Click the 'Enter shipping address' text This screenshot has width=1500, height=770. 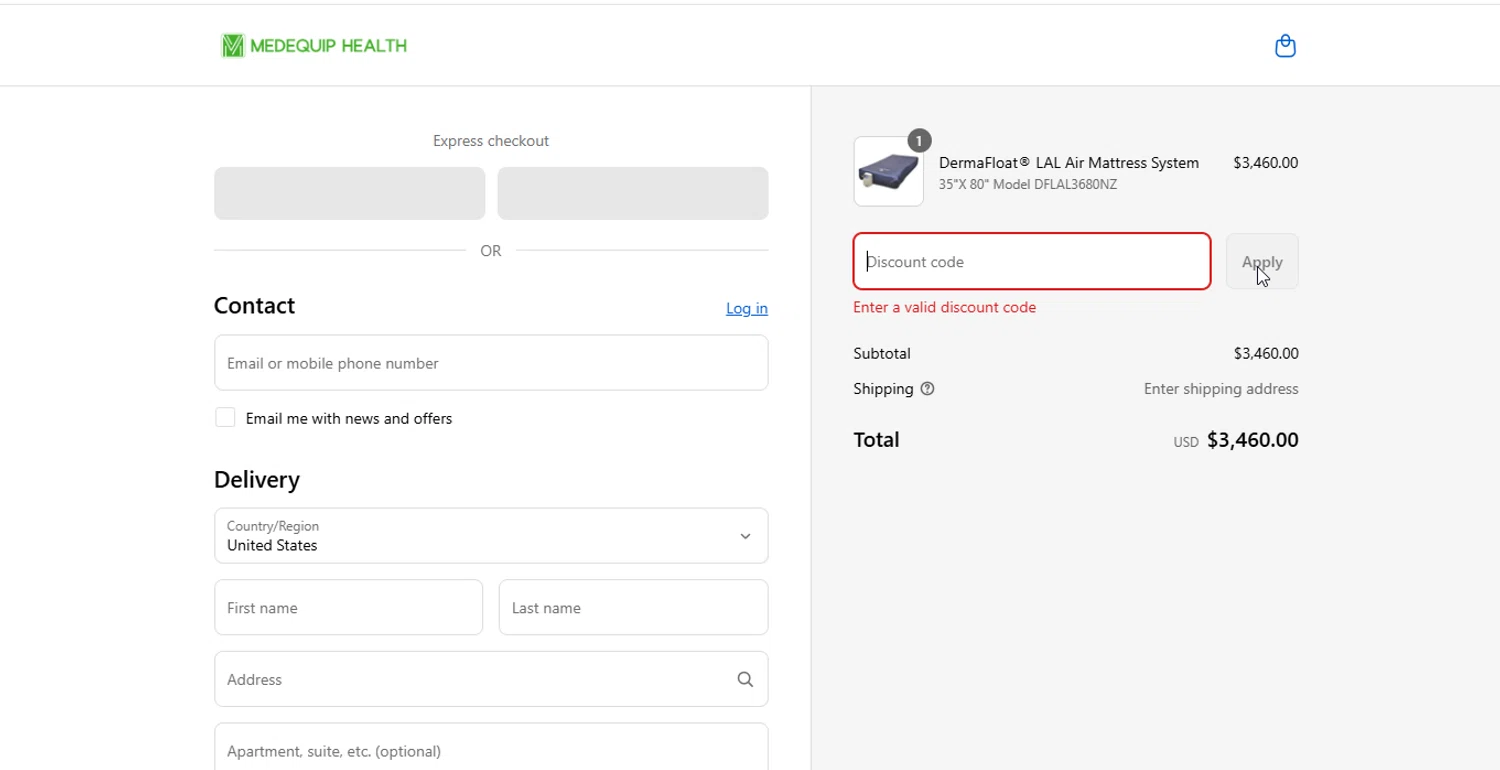click(x=1221, y=389)
